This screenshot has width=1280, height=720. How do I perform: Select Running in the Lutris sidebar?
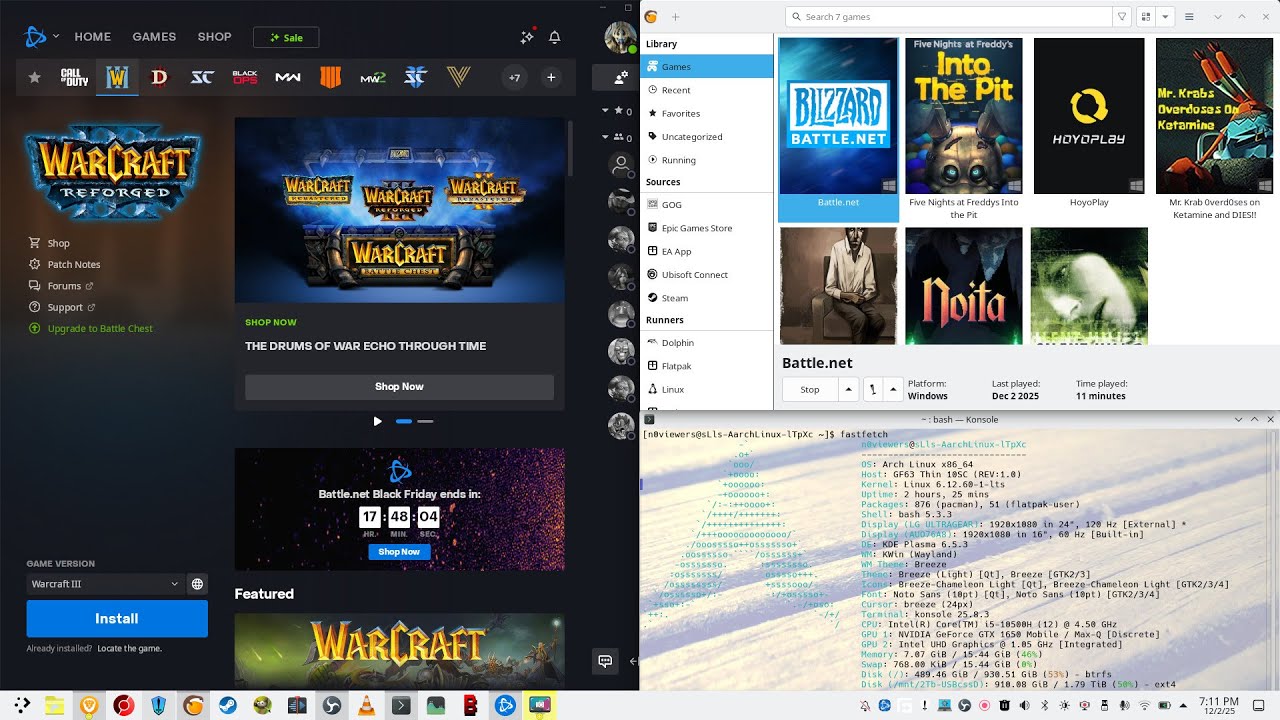[x=707, y=159]
